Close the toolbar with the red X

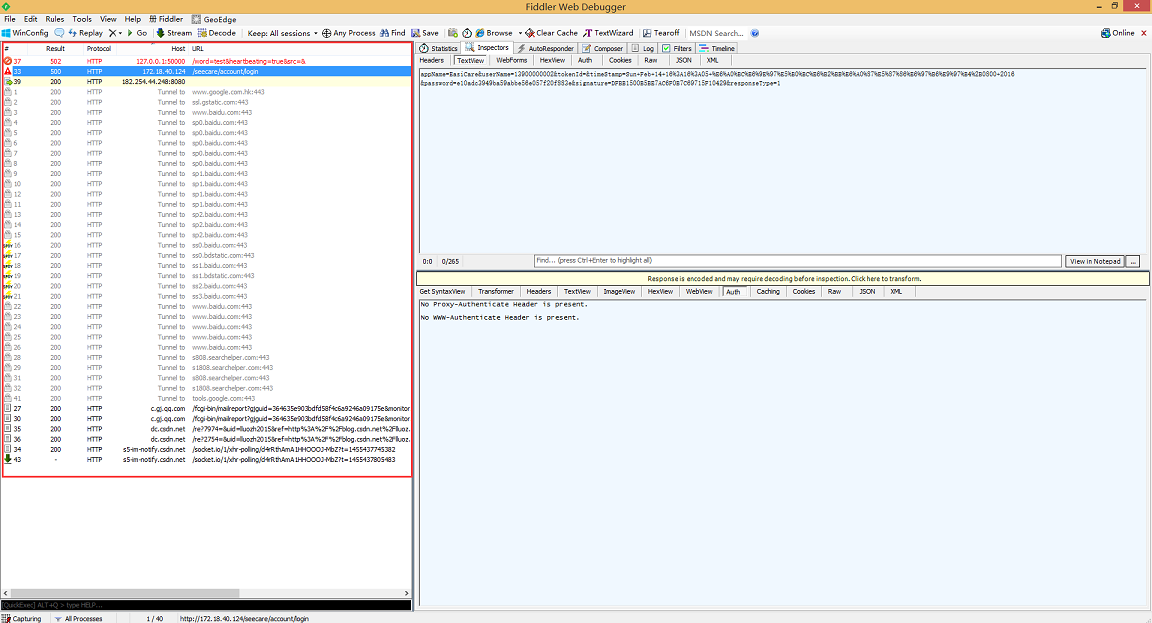(1143, 33)
